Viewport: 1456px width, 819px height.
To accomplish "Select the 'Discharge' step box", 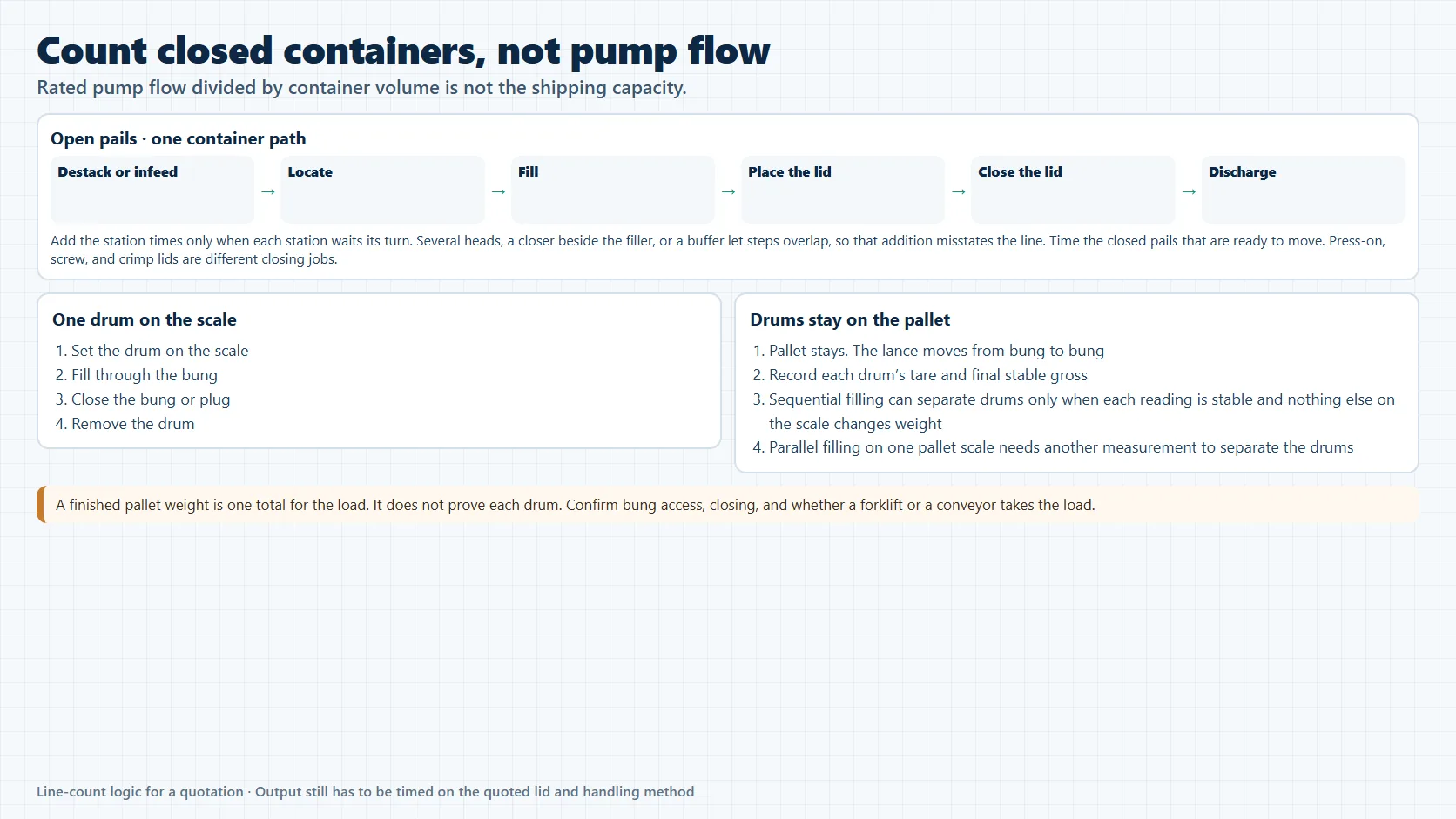I will (1304, 190).
